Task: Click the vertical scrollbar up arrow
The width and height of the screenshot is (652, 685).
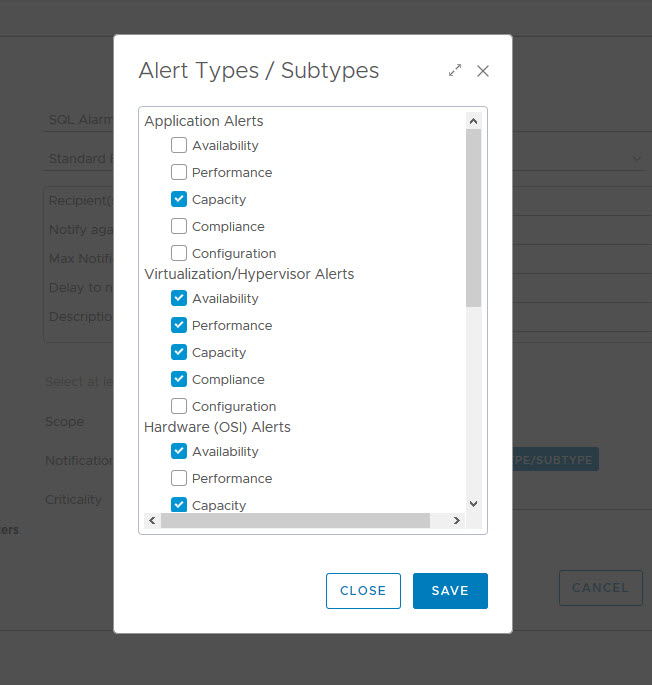Action: tap(473, 121)
